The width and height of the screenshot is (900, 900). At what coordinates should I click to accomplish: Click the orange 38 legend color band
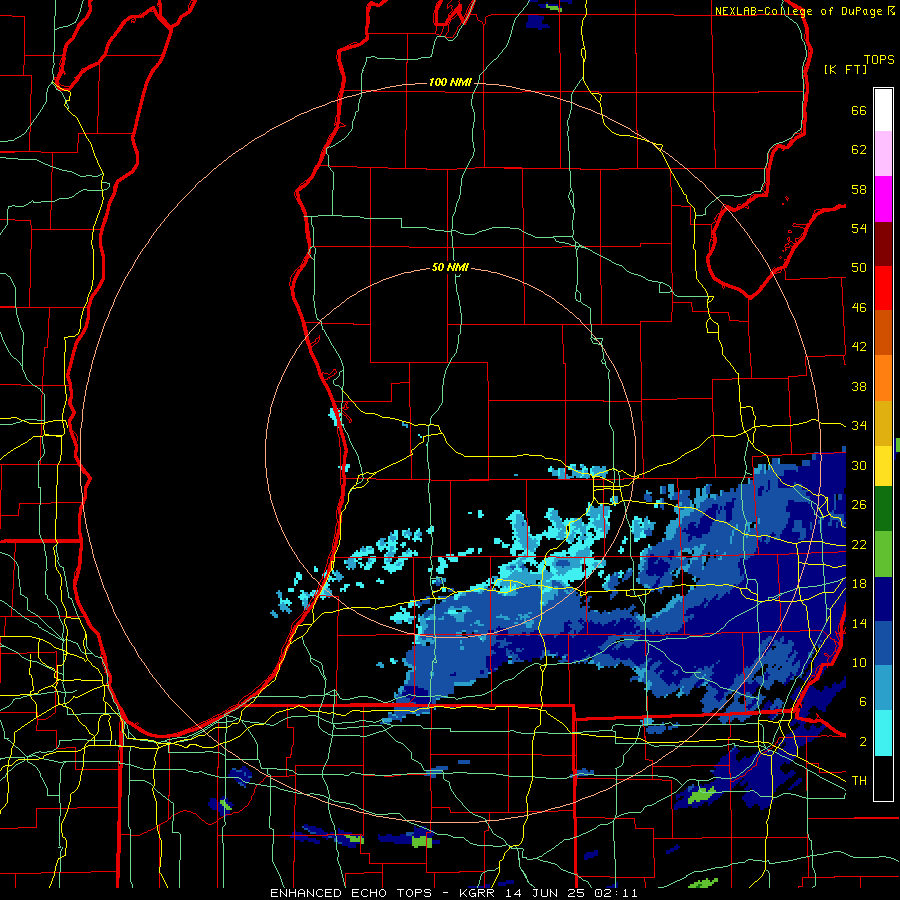883,378
